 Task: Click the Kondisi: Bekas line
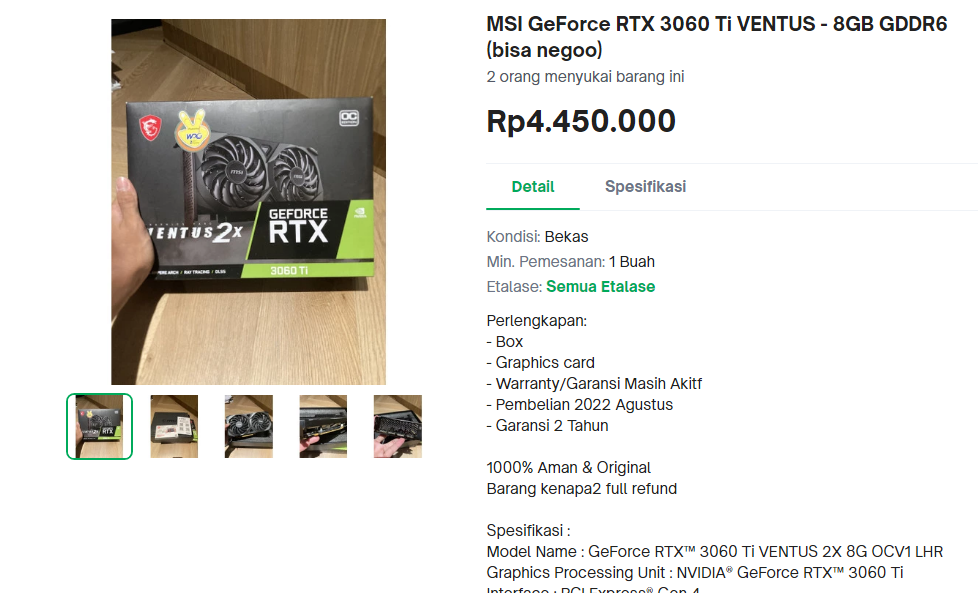(537, 237)
